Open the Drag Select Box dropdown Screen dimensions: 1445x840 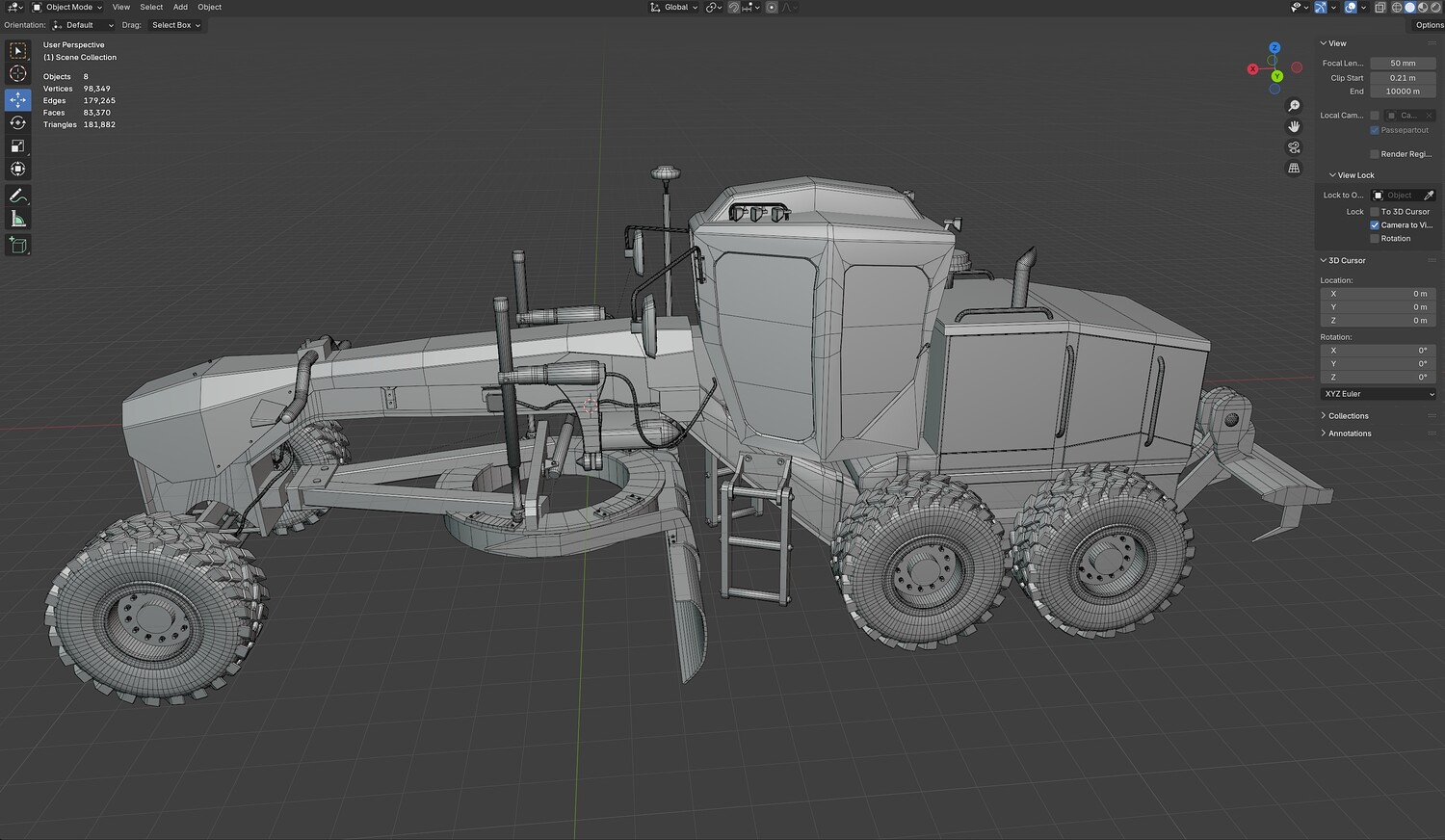(x=175, y=25)
